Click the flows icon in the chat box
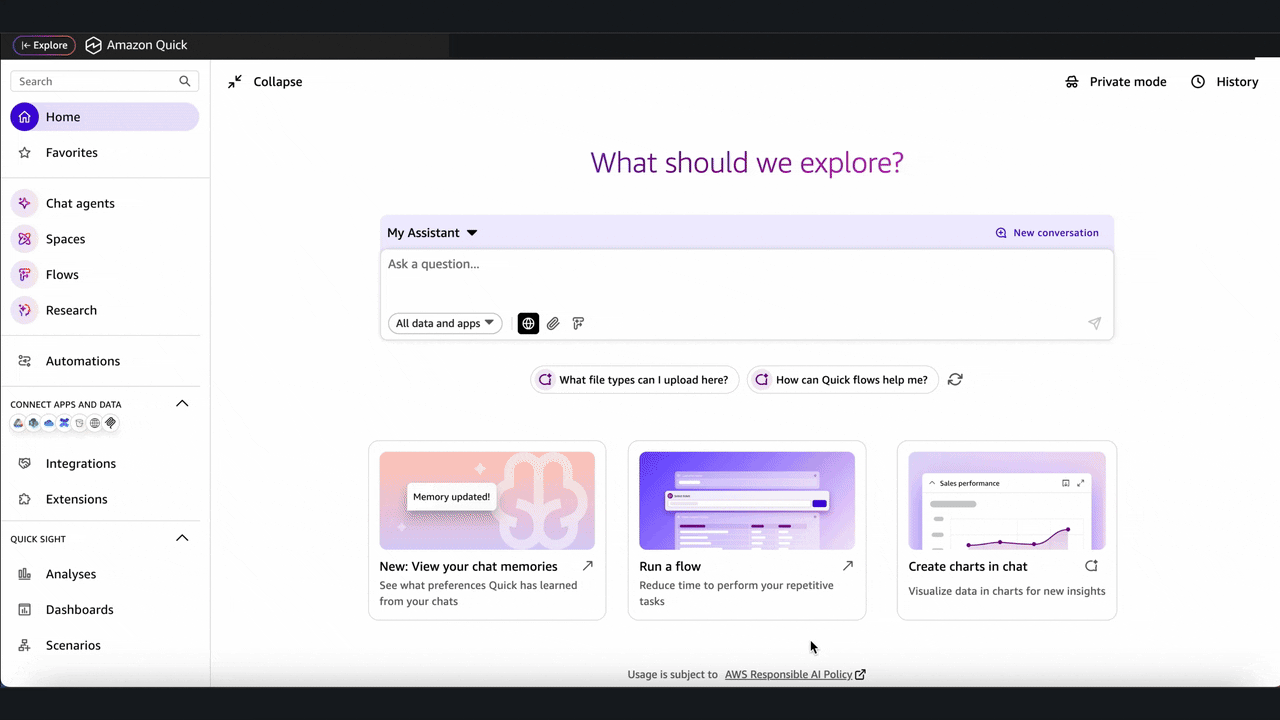Screen dimensions: 1280x720 point(578,323)
